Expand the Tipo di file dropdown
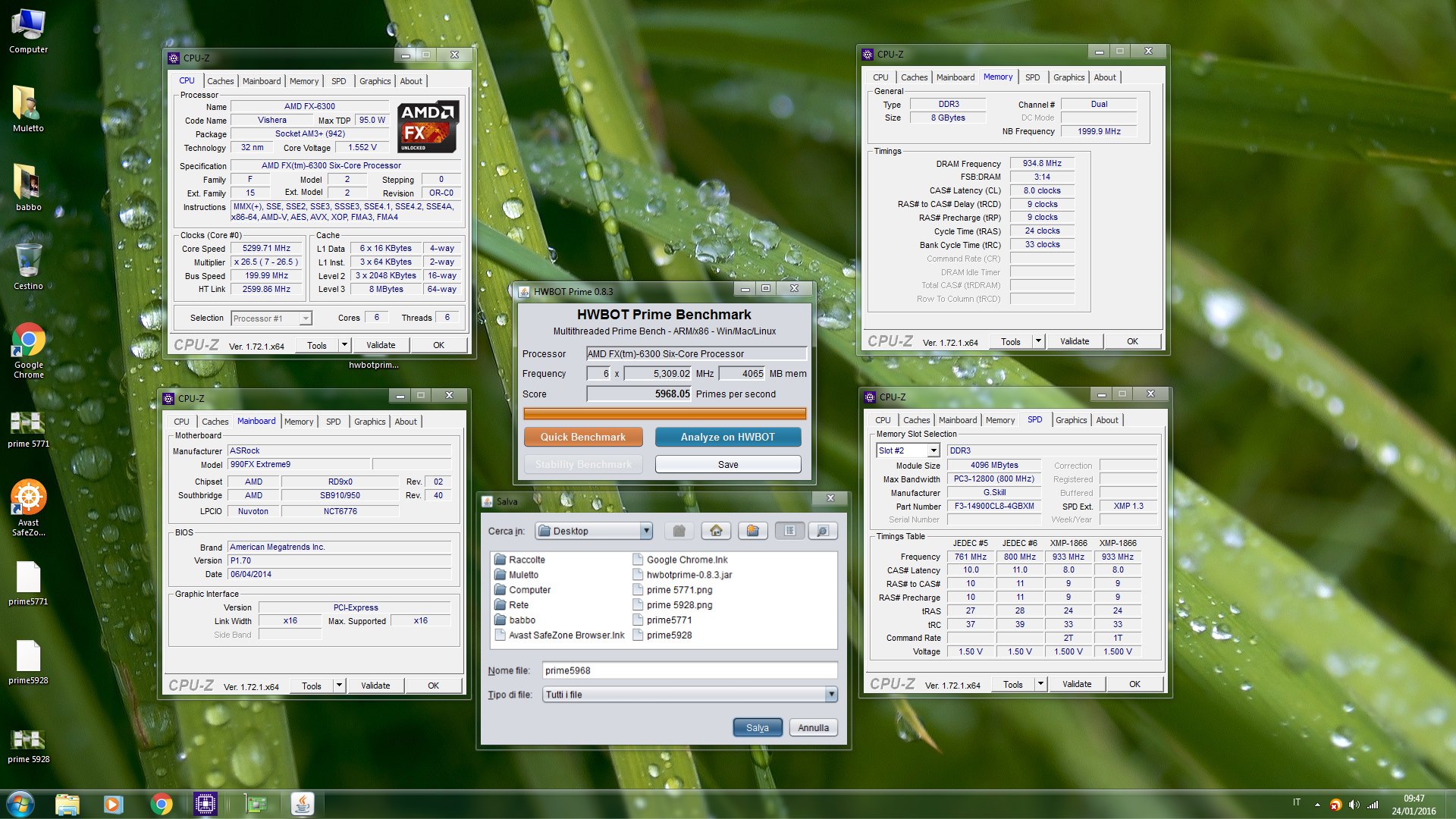Image resolution: width=1456 pixels, height=819 pixels. 831,695
